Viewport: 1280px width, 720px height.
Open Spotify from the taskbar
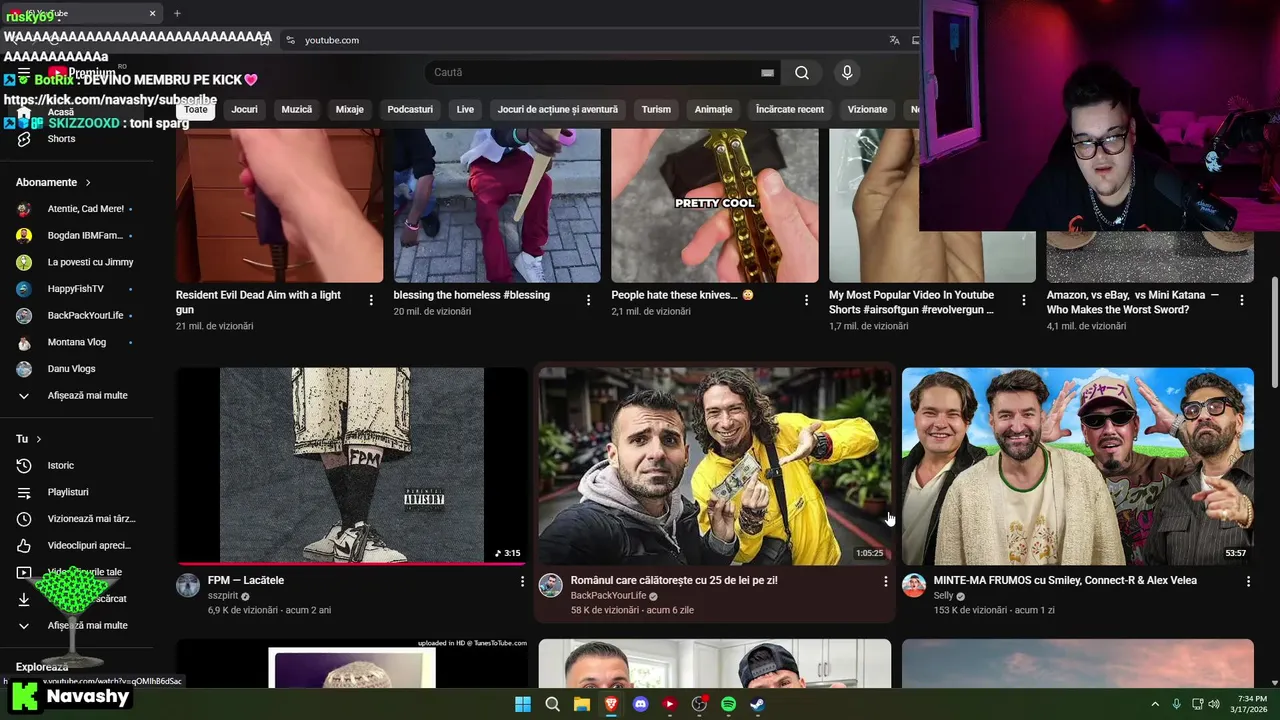pos(728,704)
